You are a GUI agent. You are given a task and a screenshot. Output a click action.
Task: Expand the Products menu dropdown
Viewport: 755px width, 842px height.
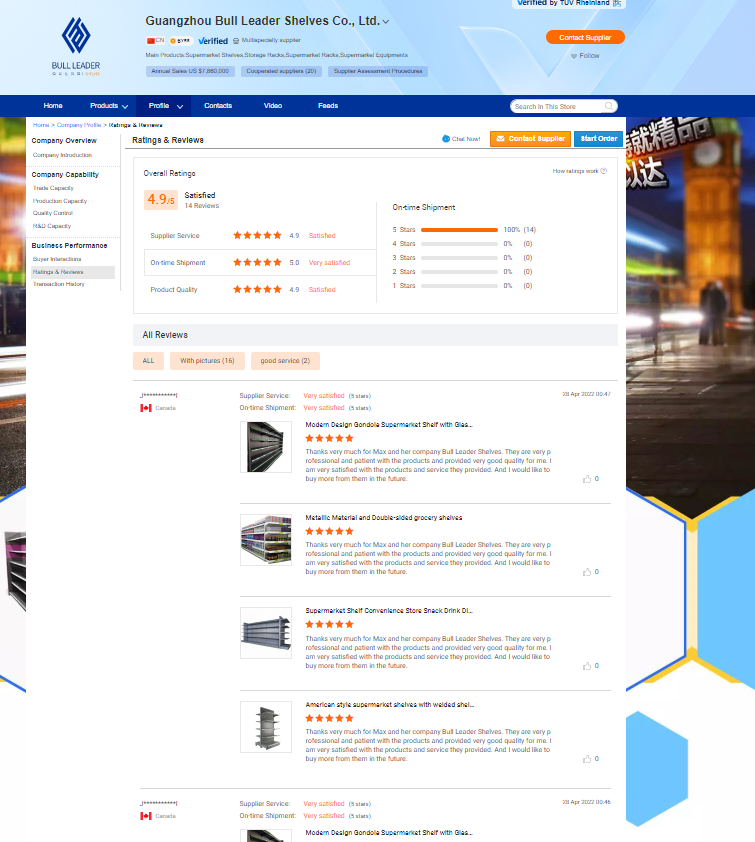pyautogui.click(x=125, y=106)
